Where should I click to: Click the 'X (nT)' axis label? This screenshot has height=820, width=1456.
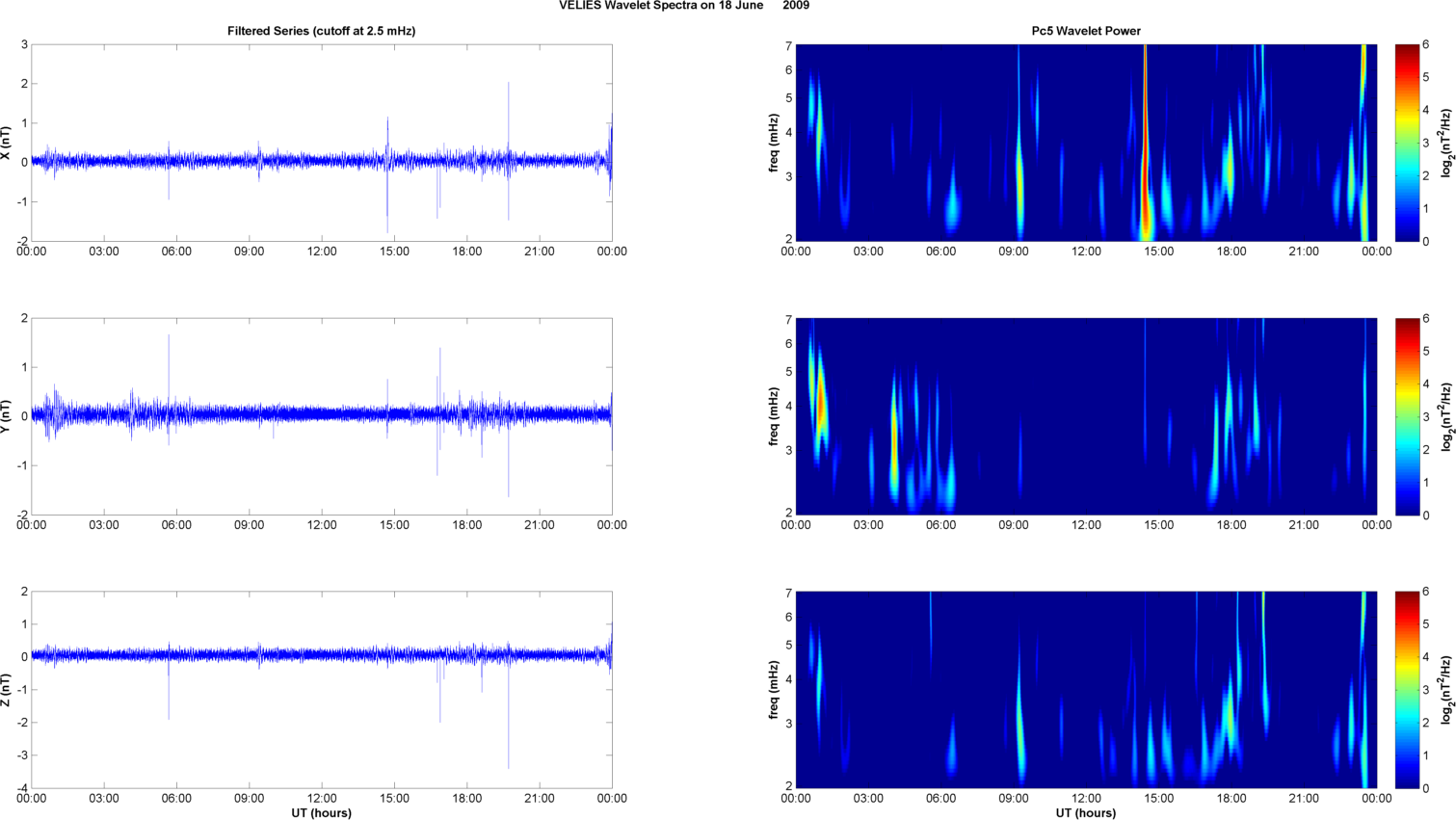click(6, 143)
